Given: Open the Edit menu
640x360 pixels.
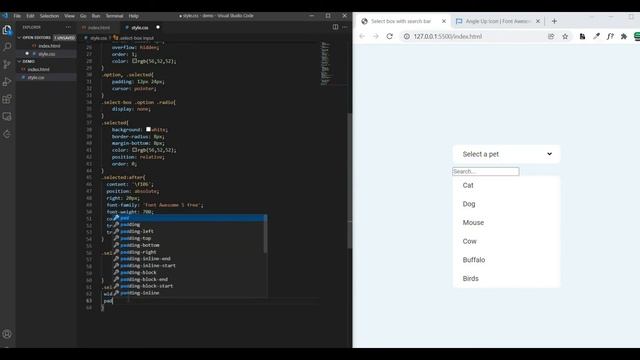Looking at the screenshot, I should (x=30, y=16).
